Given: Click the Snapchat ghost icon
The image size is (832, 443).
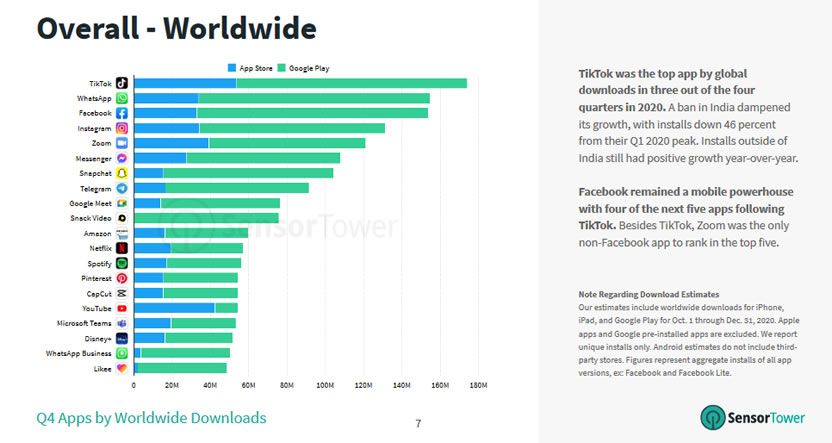Looking at the screenshot, I should click(122, 173).
